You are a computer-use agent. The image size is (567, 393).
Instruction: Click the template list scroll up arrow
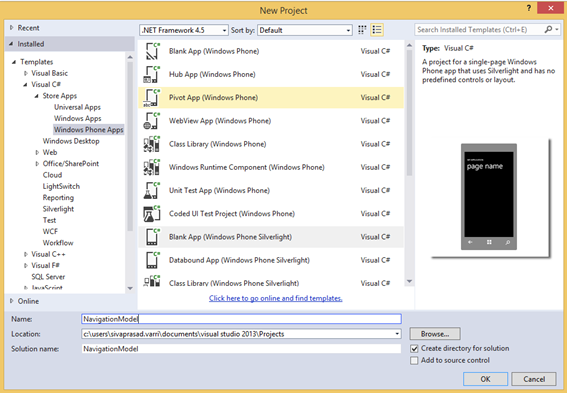pyautogui.click(x=409, y=45)
